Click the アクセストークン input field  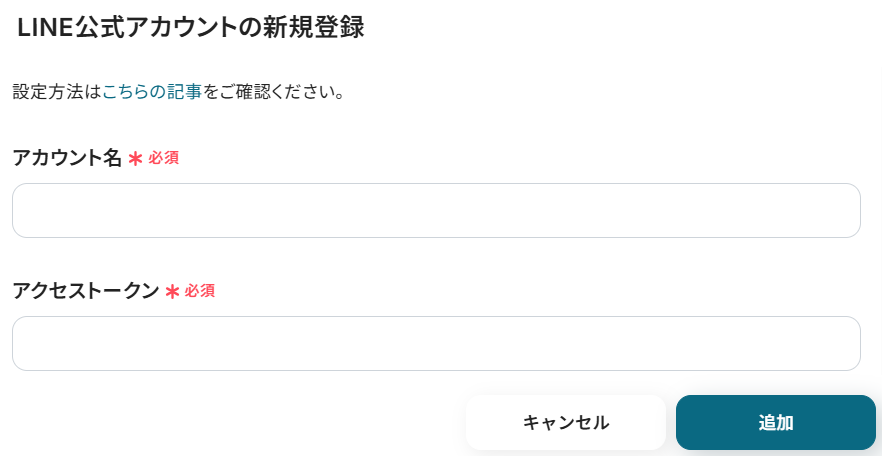[x=436, y=343]
